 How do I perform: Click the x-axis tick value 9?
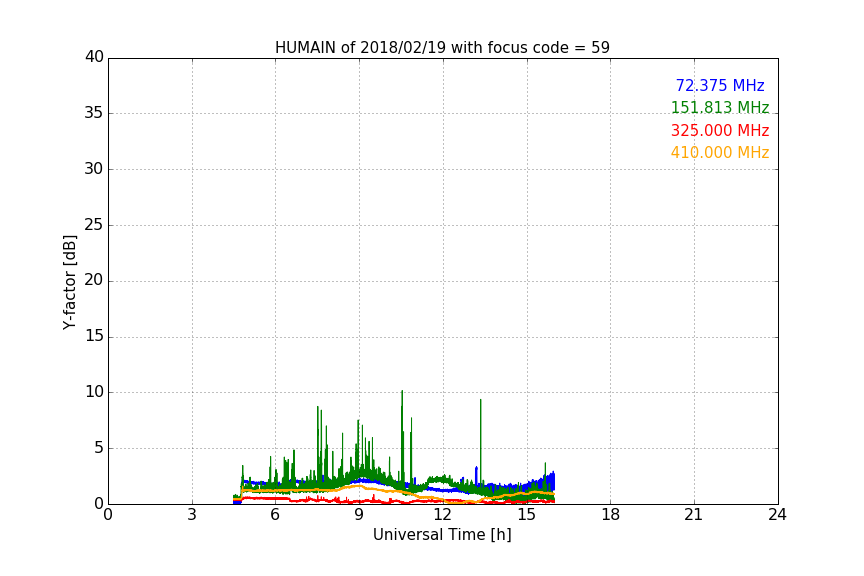pos(359,515)
